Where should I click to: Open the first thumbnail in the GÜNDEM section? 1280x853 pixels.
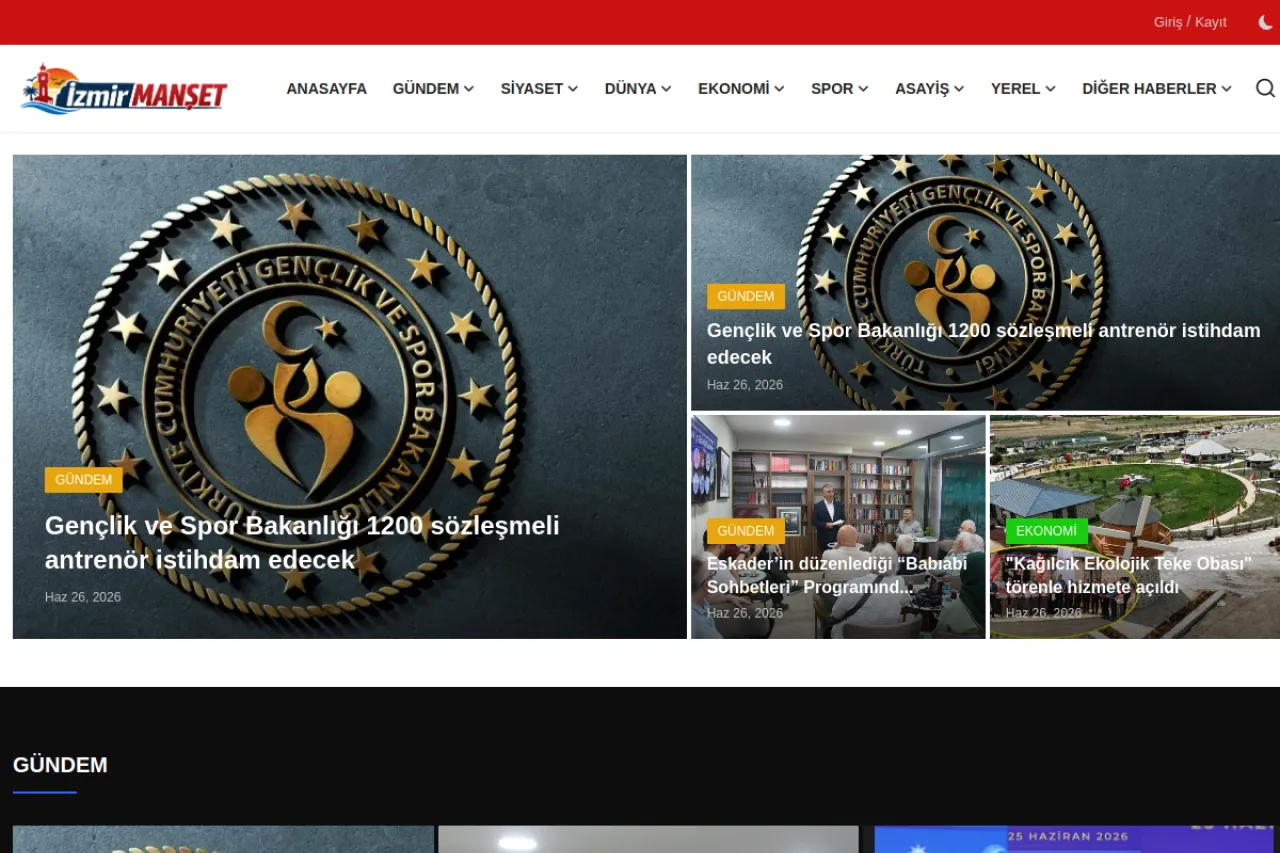223,839
